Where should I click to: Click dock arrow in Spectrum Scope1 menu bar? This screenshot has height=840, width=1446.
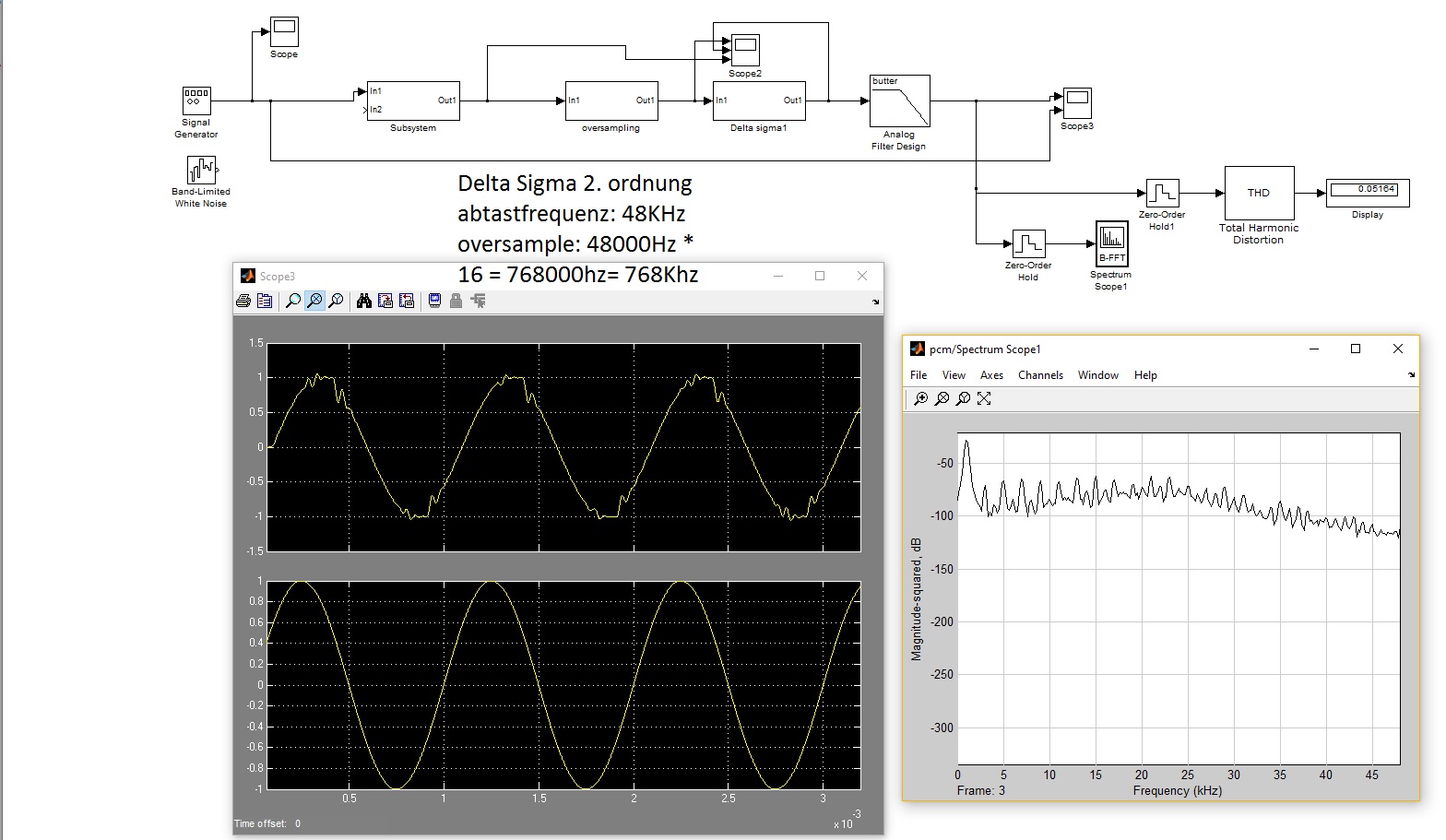click(x=1411, y=375)
